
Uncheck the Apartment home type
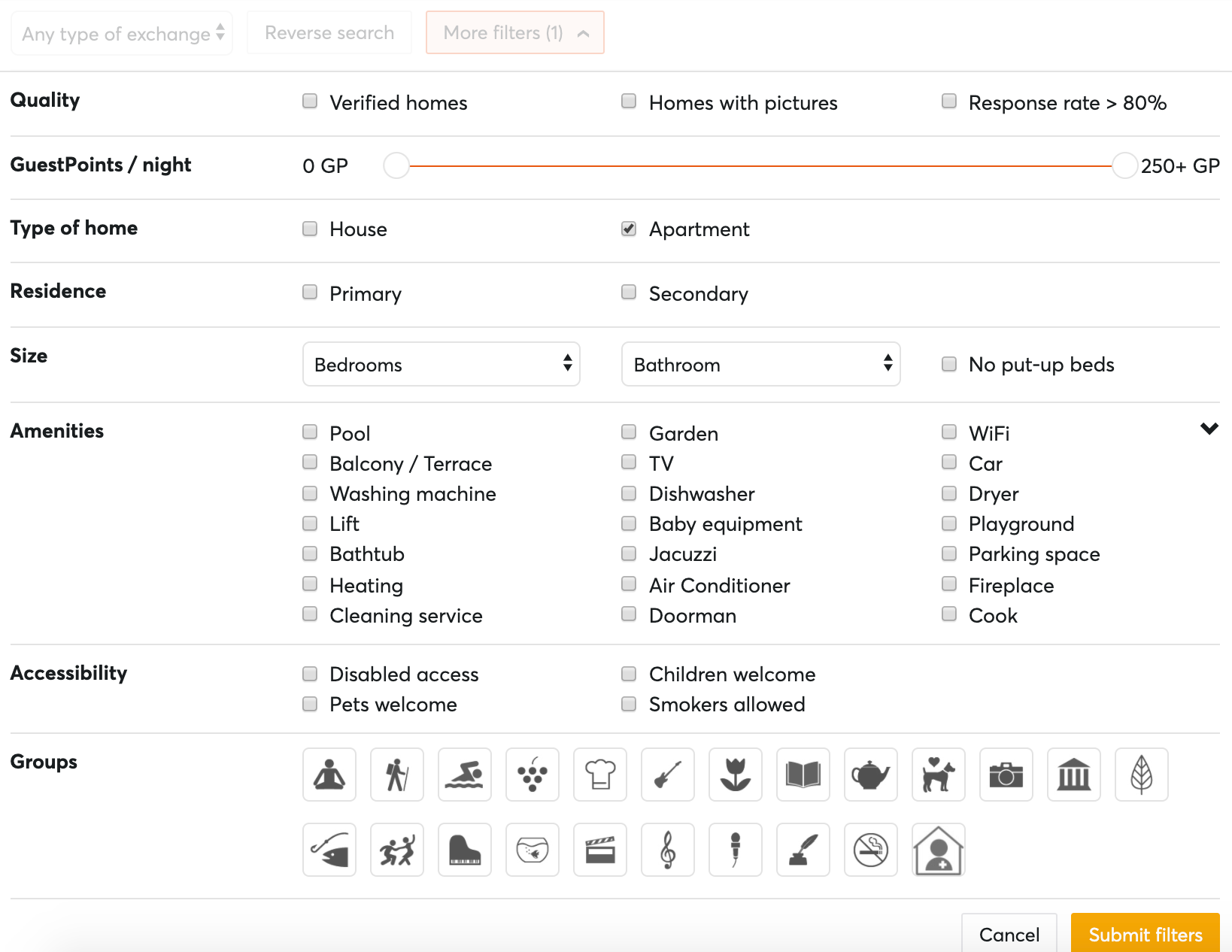coord(629,229)
